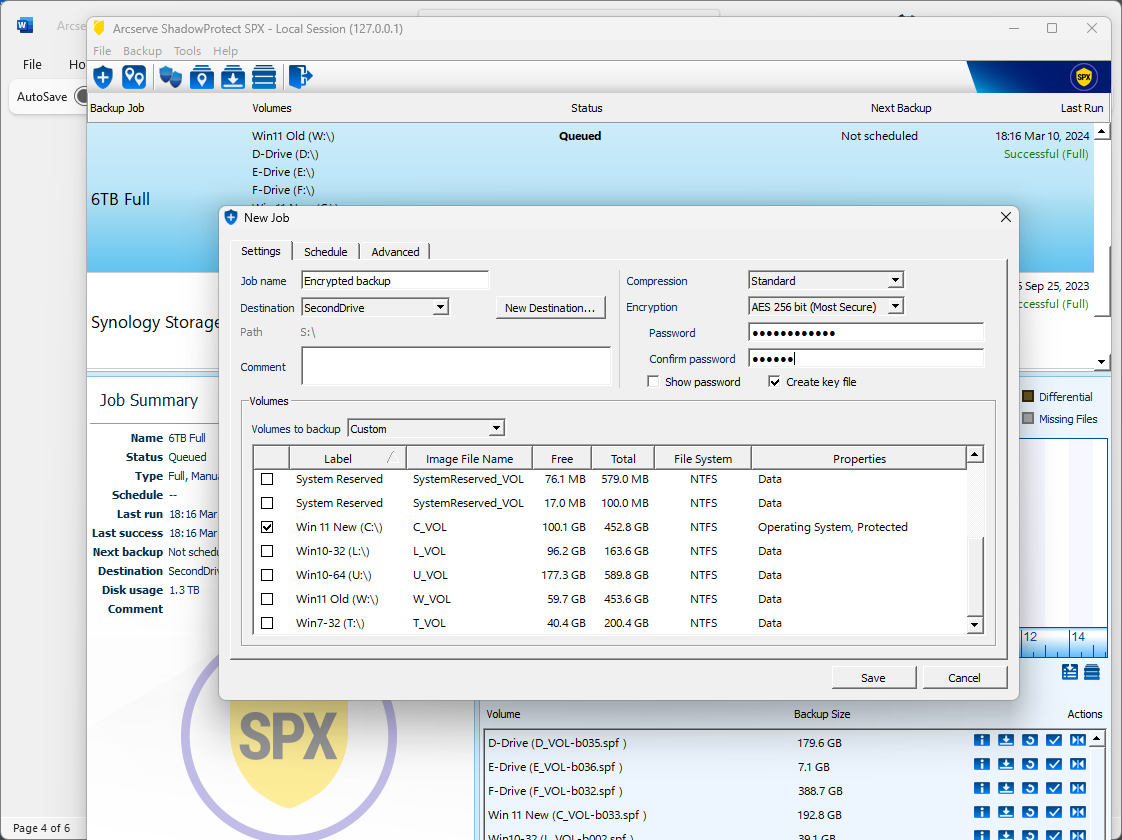Click the stacked-disks icon above Actions
The image size is (1122, 840).
1092,672
